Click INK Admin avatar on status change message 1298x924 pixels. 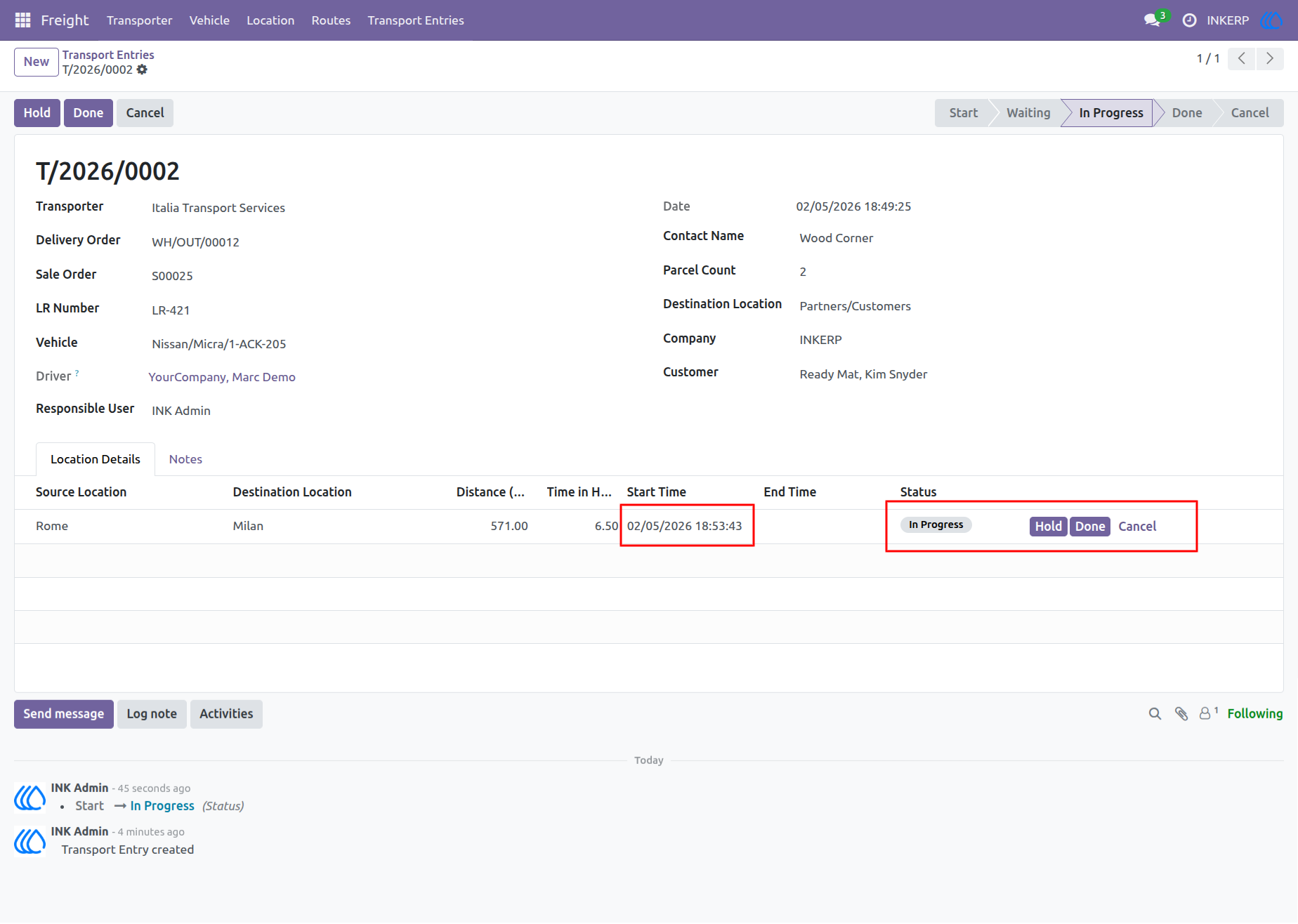[30, 798]
